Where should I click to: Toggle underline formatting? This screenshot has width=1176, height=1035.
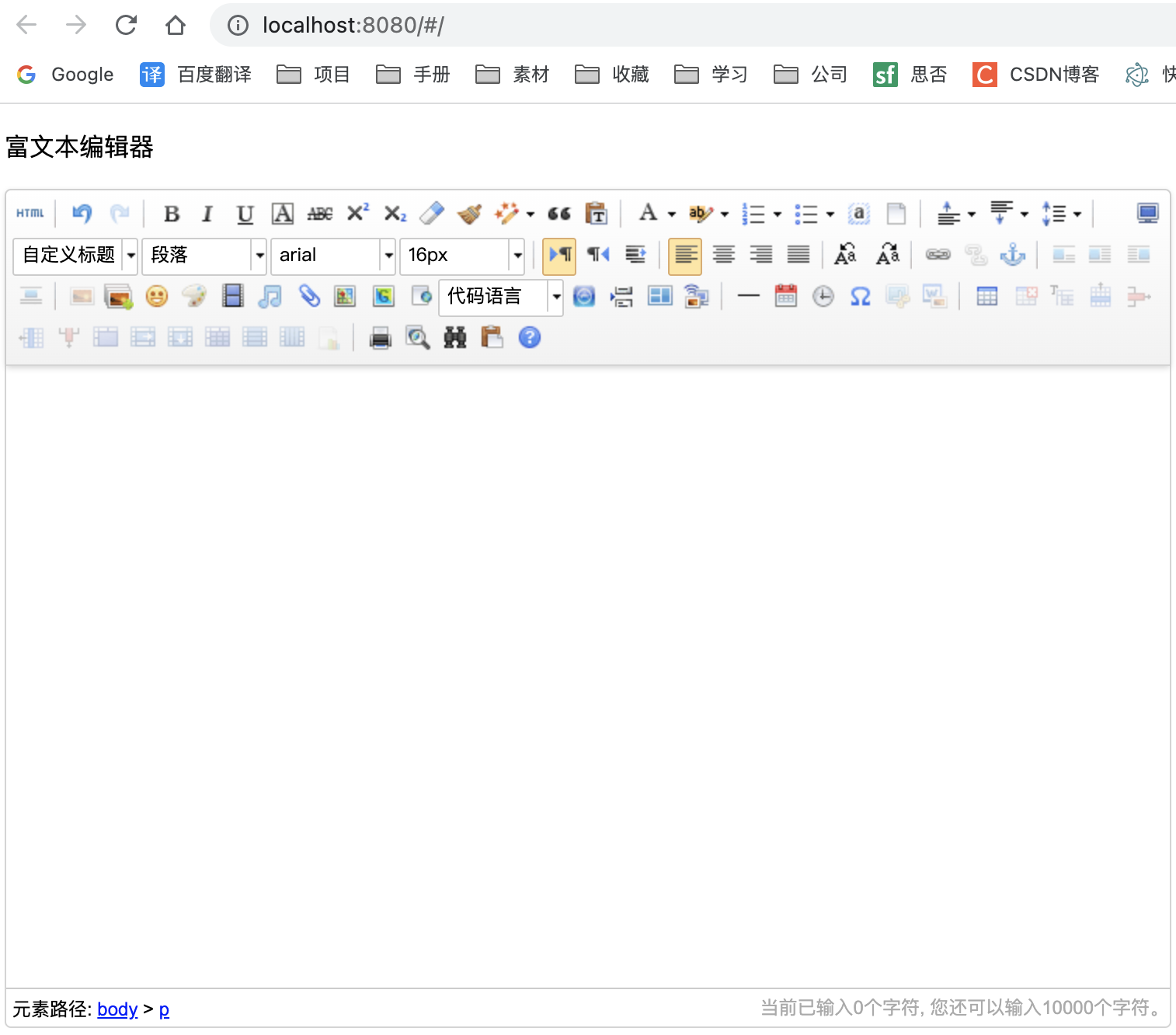(245, 213)
